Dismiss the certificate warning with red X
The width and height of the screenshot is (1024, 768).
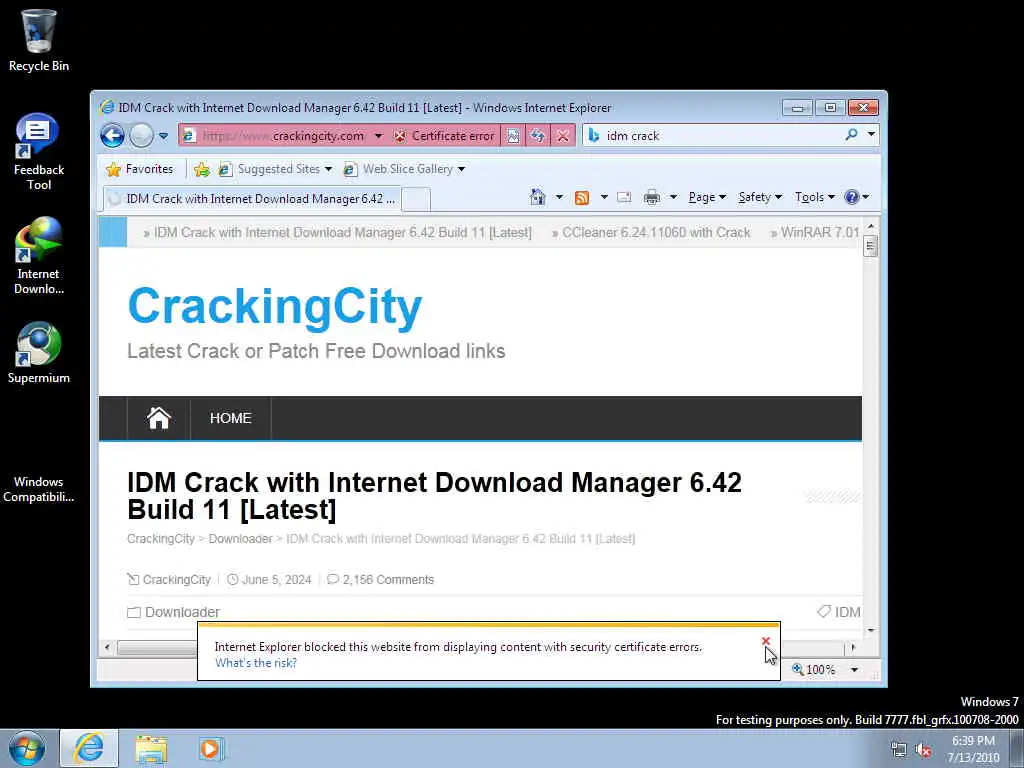click(x=765, y=641)
